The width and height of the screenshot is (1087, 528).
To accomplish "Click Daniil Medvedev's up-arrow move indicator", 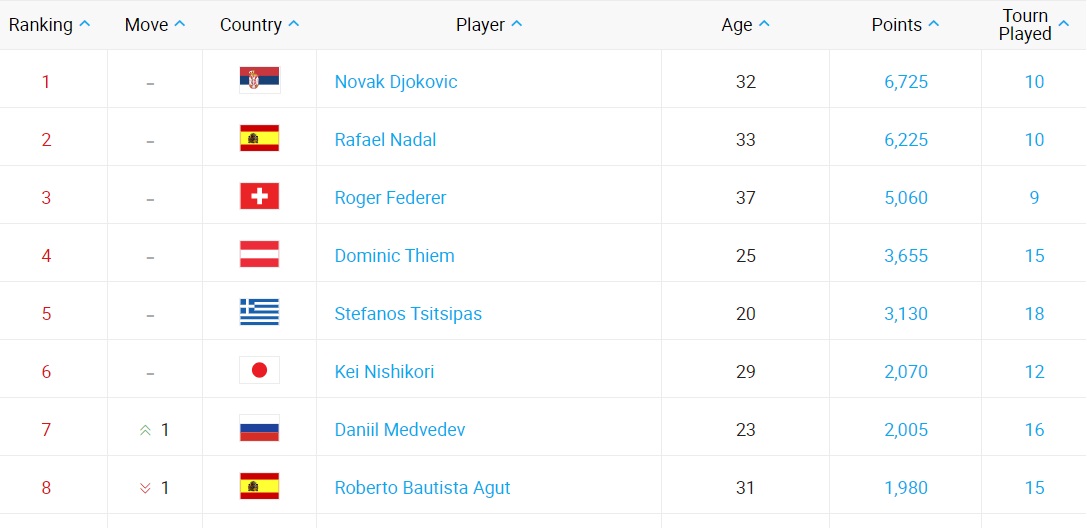I will coord(146,430).
